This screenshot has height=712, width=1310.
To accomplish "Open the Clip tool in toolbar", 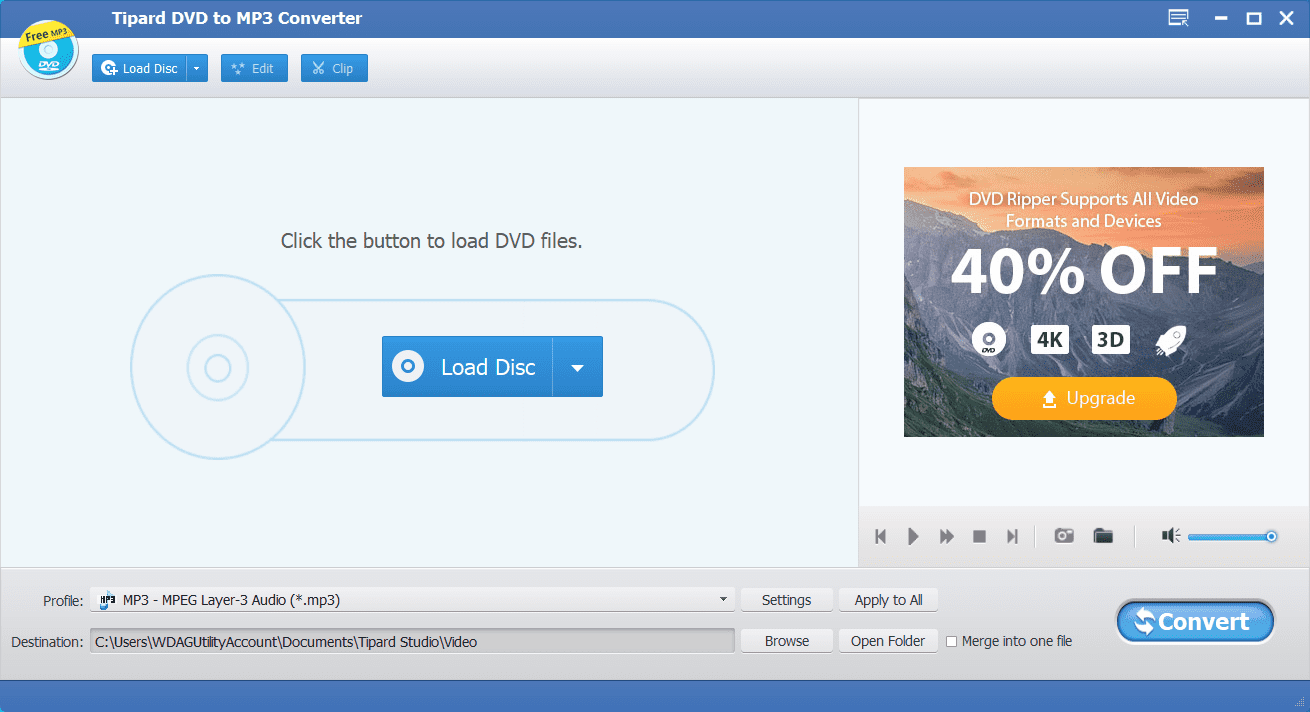I will click(x=334, y=68).
